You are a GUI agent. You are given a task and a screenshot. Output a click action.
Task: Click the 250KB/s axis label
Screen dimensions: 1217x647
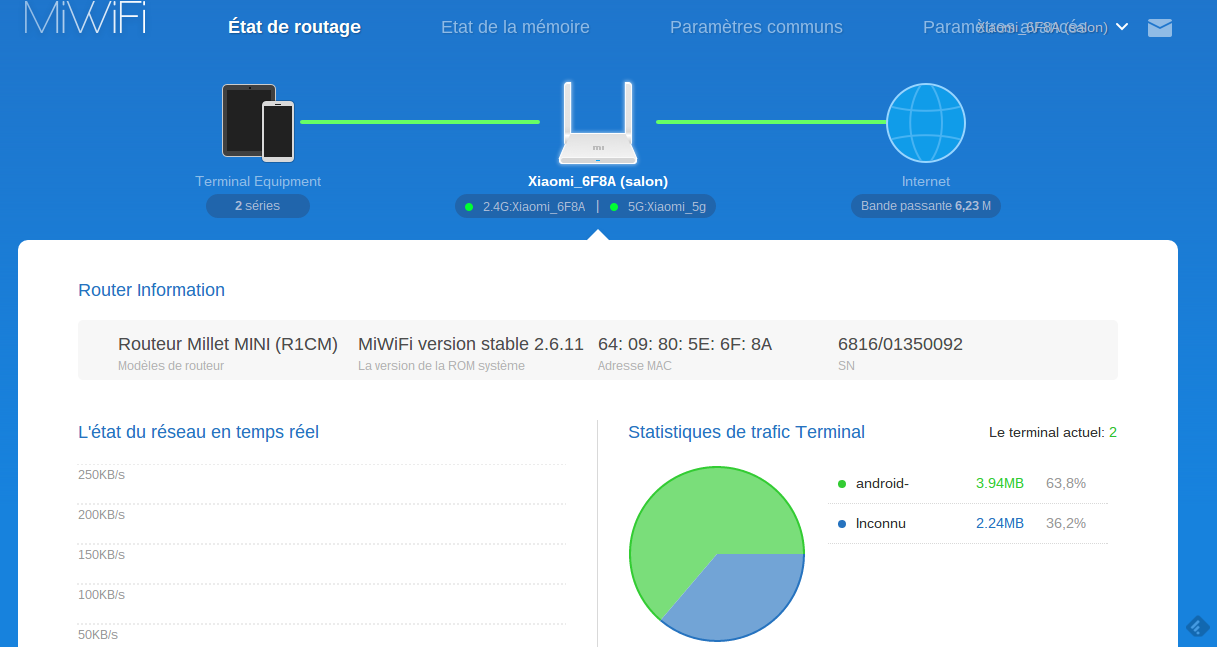point(101,474)
